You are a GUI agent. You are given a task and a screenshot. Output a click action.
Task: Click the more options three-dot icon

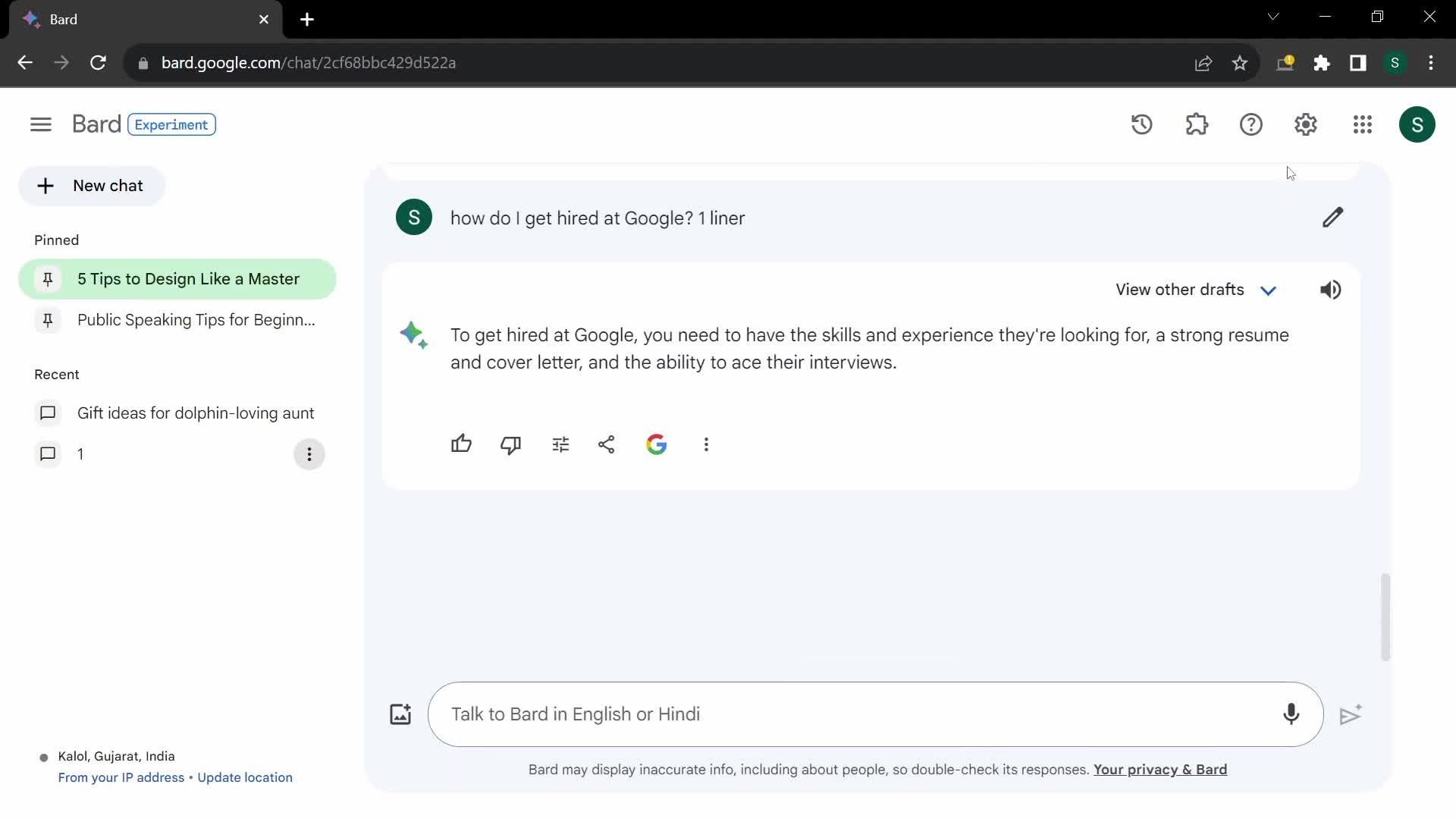point(706,444)
